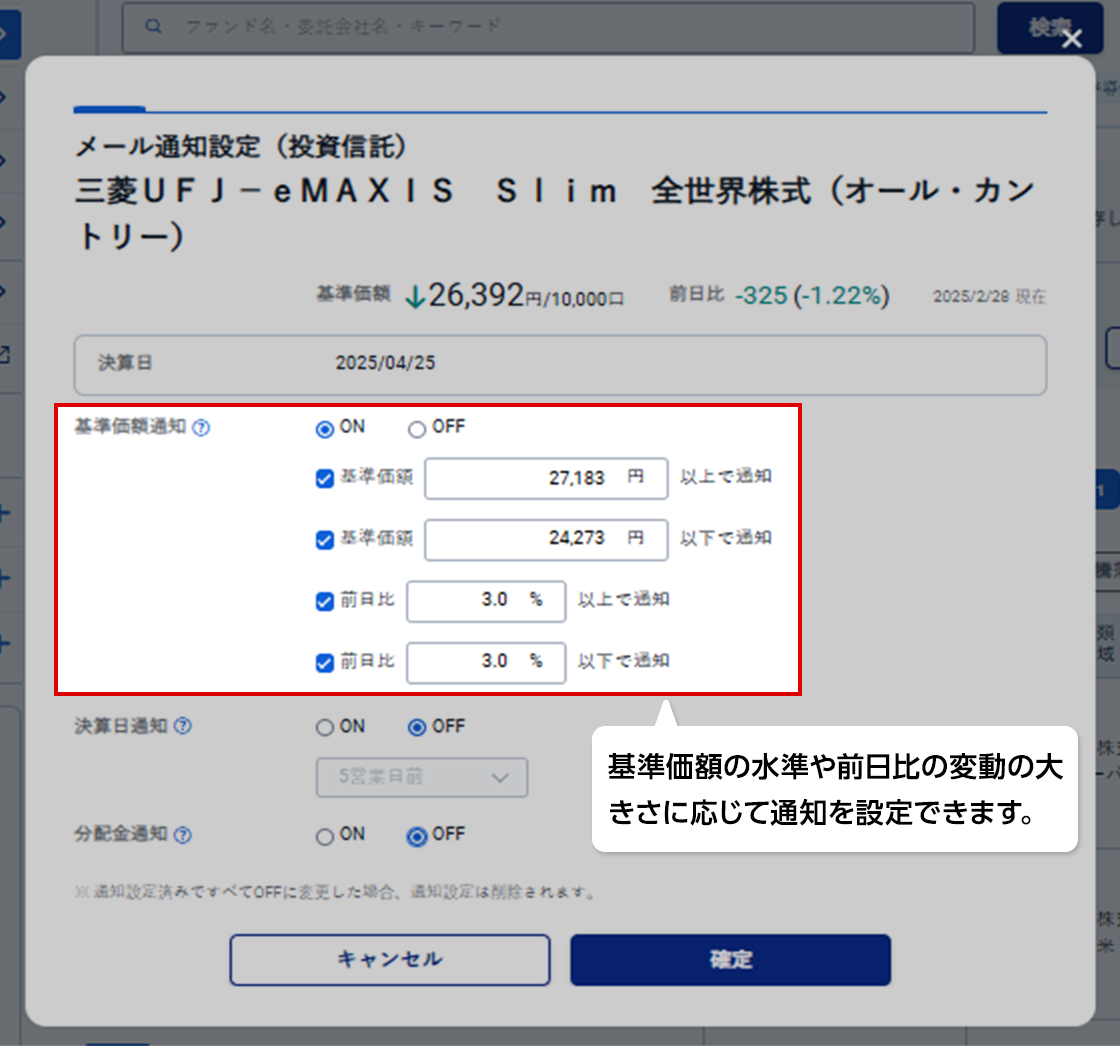Viewport: 1120px width, 1046px height.
Task: Uncheck 基準価額 以下で通知 checkbox
Action: (325, 539)
